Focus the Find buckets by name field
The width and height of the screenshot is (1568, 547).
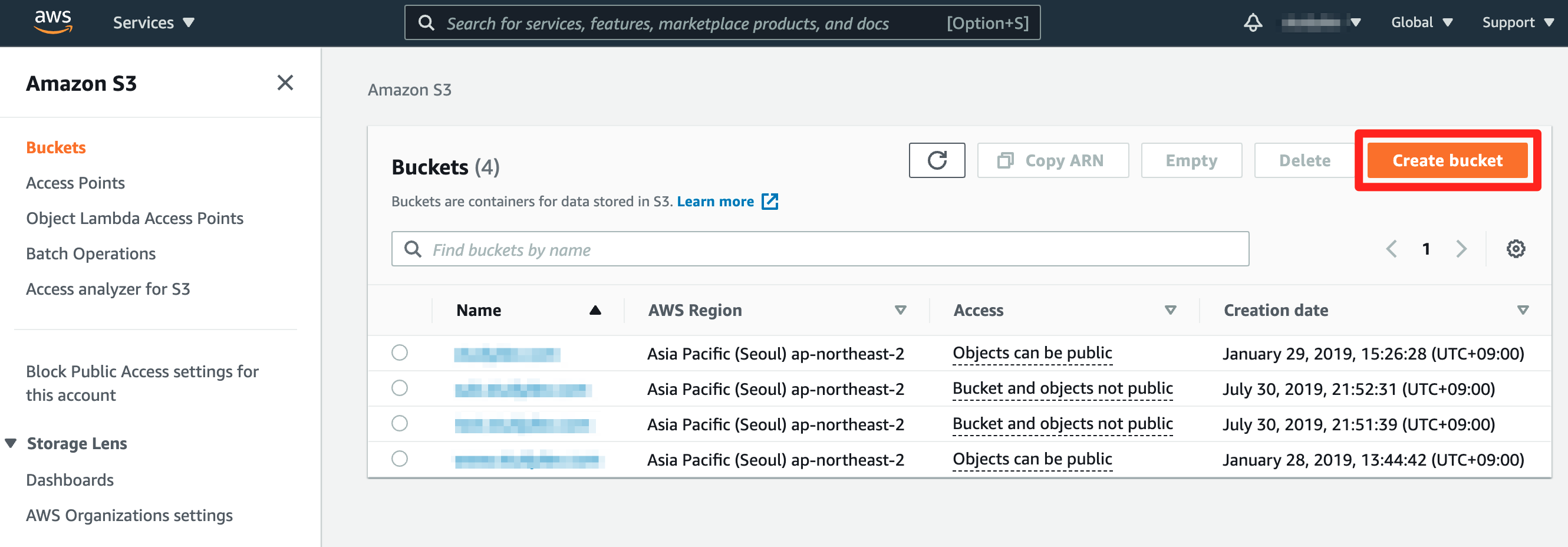tap(820, 249)
